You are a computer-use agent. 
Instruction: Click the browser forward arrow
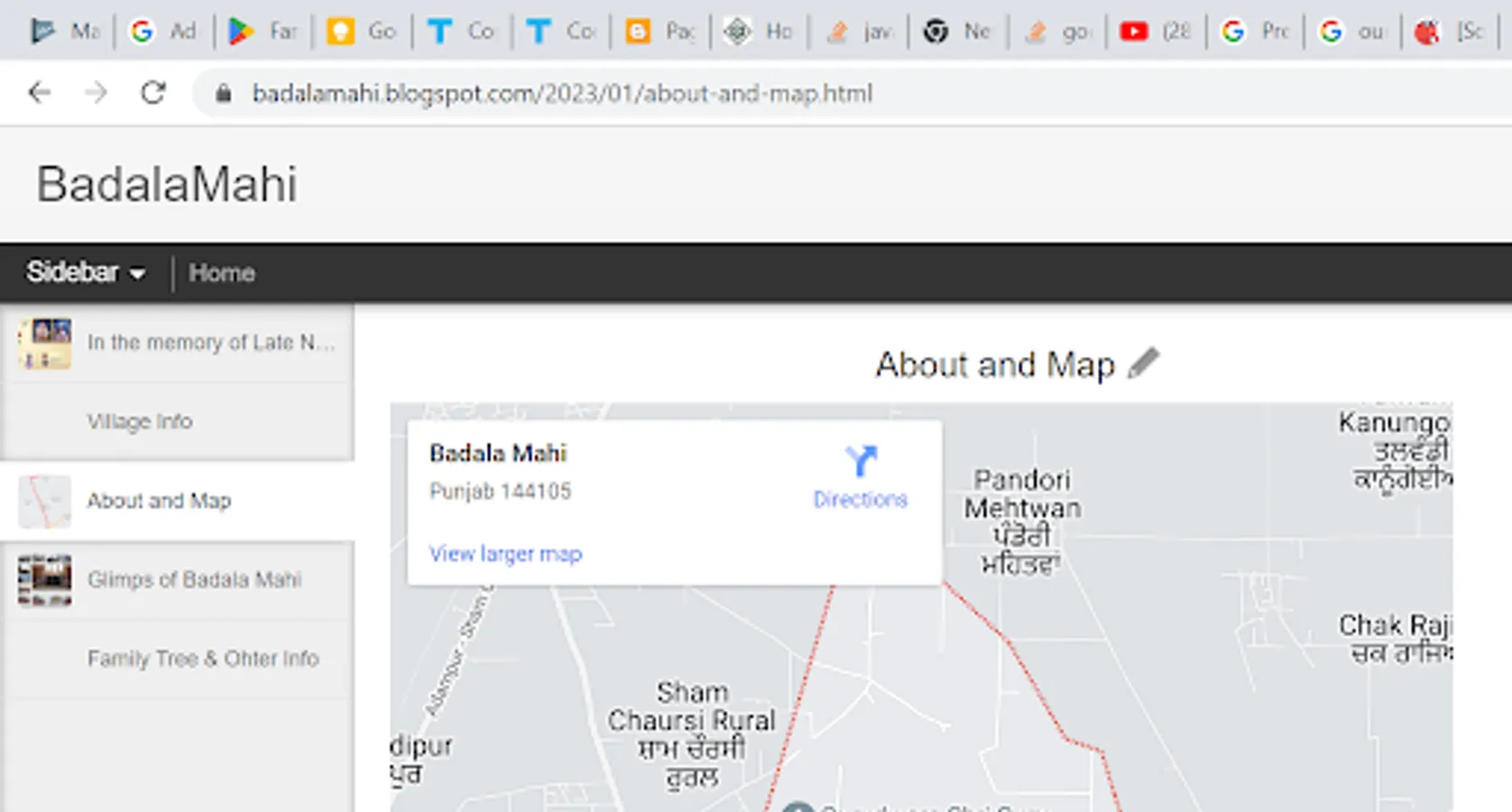tap(96, 93)
